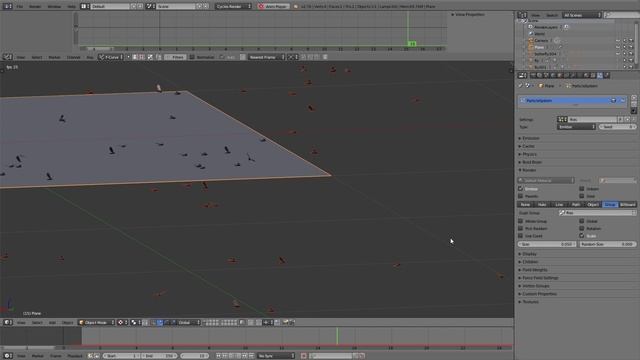
Task: Toggle the Parents checkbox
Action: pos(520,196)
